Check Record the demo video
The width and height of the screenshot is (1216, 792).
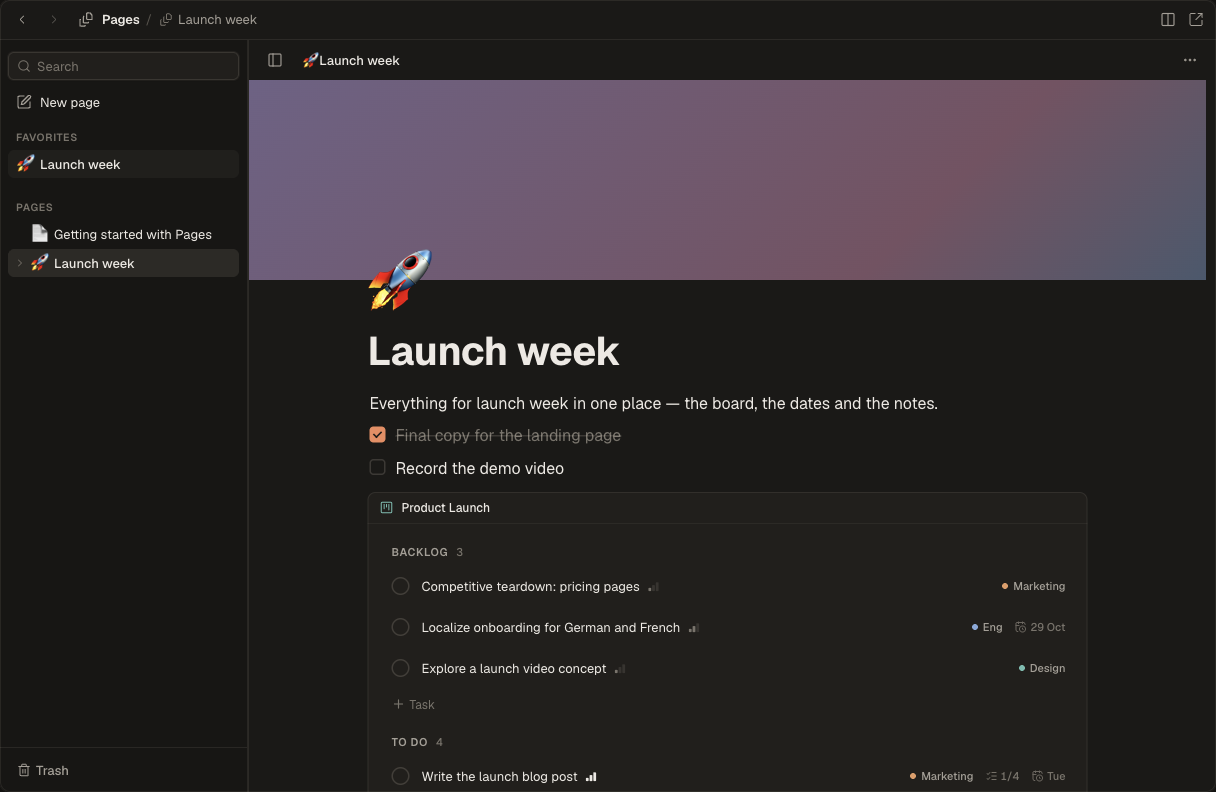click(377, 467)
